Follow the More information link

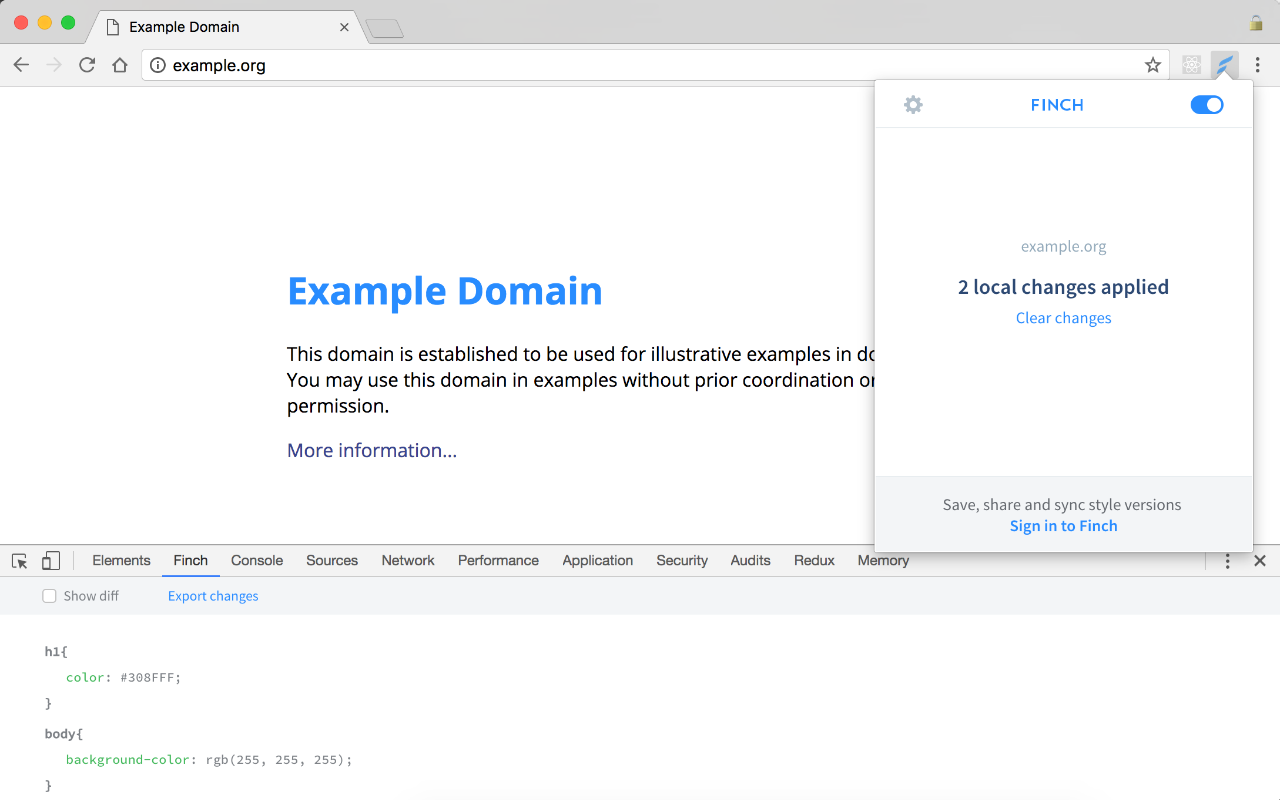[x=372, y=450]
